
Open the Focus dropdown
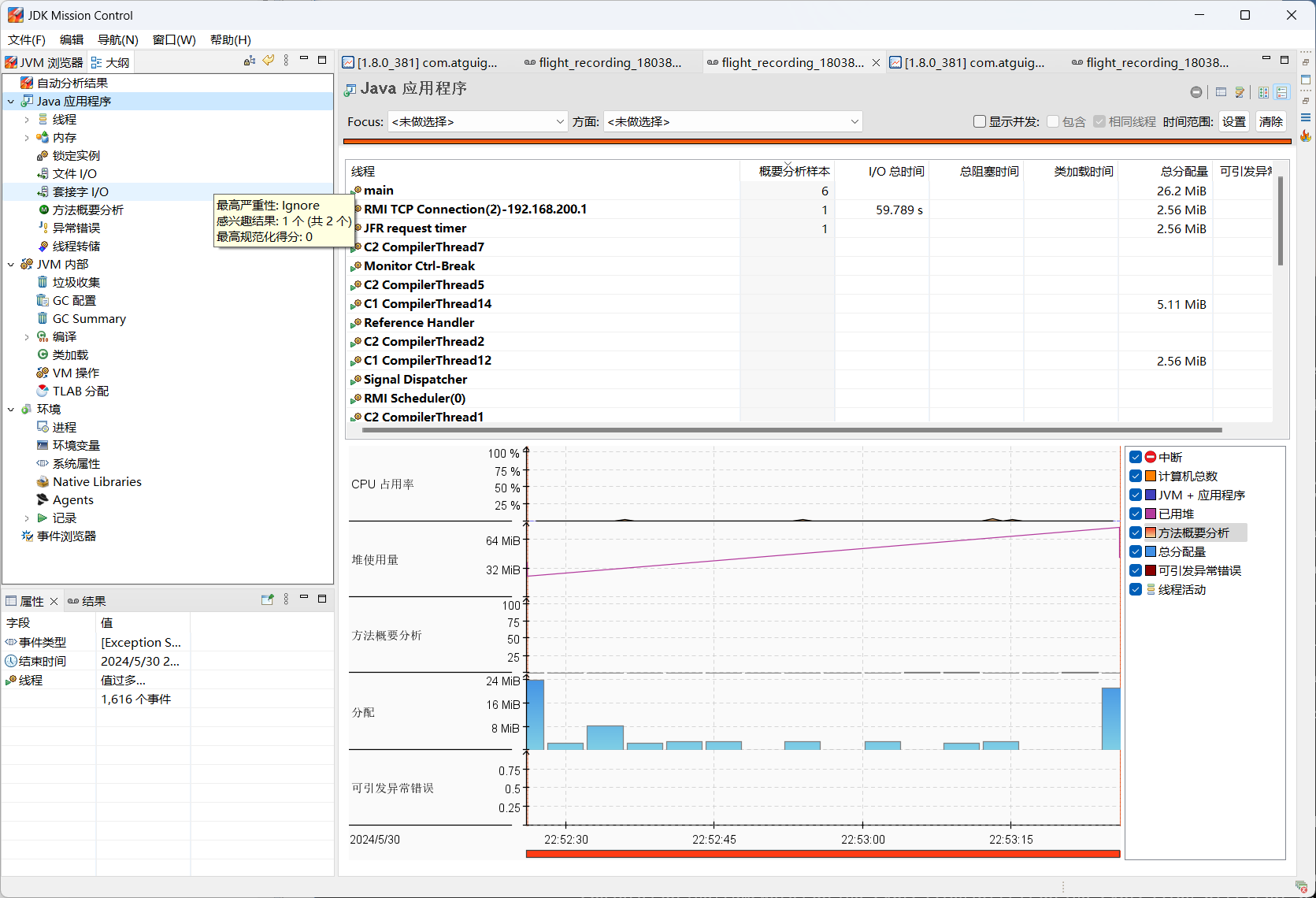477,121
